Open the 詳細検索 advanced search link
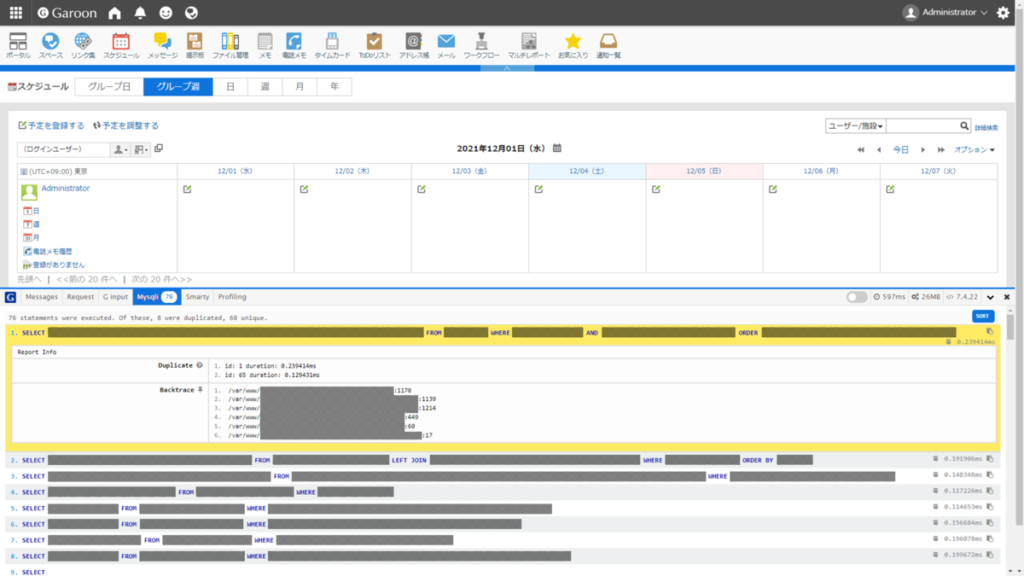Screen dimensions: 1024x576 [986, 127]
